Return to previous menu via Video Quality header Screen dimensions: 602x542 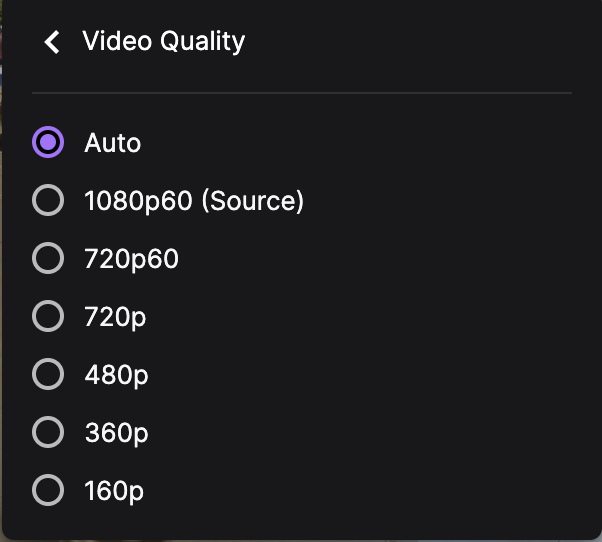(163, 41)
